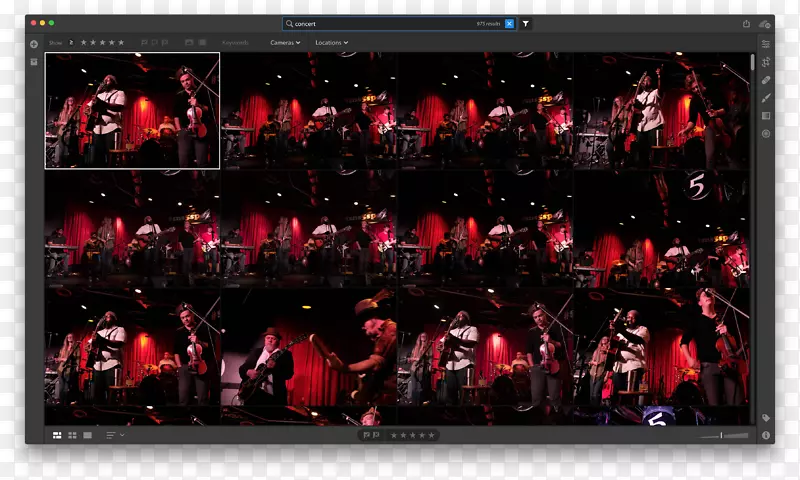Open the Share export icon
800x480 pixels.
746,23
